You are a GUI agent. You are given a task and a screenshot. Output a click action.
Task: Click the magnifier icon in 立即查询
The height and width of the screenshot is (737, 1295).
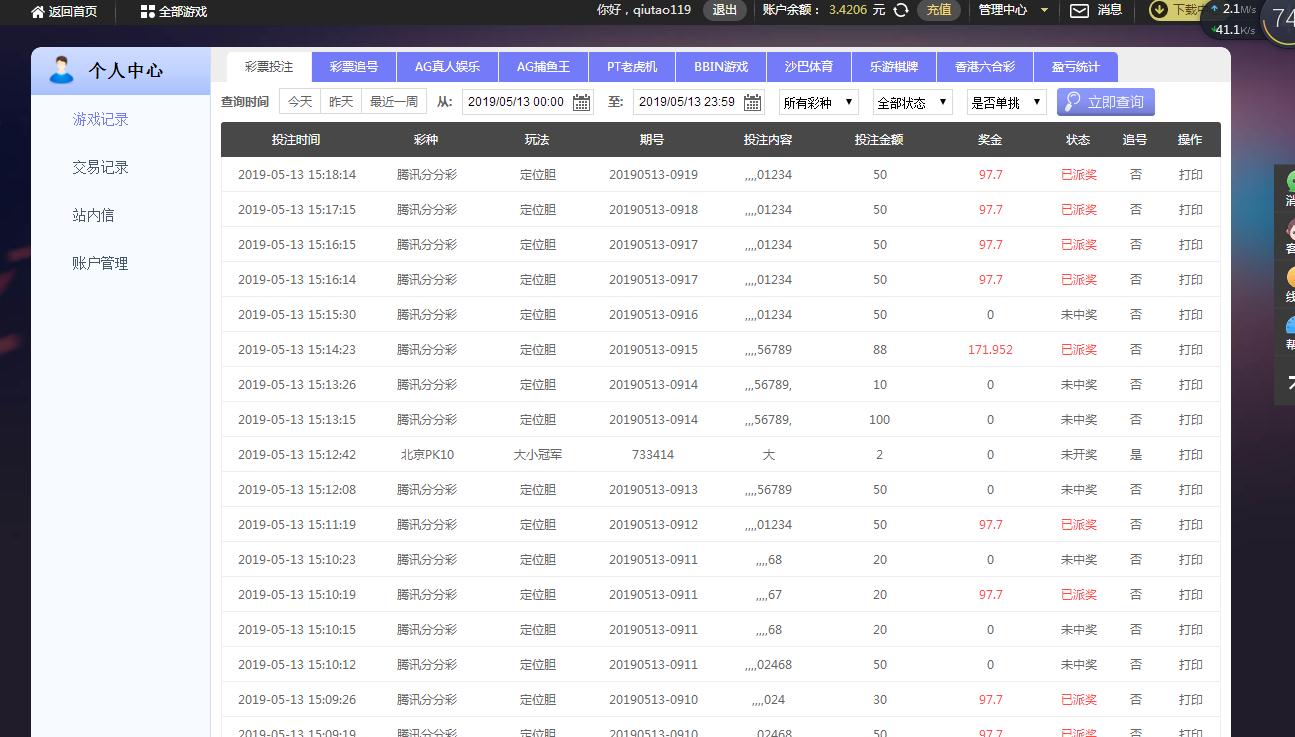click(x=1072, y=102)
